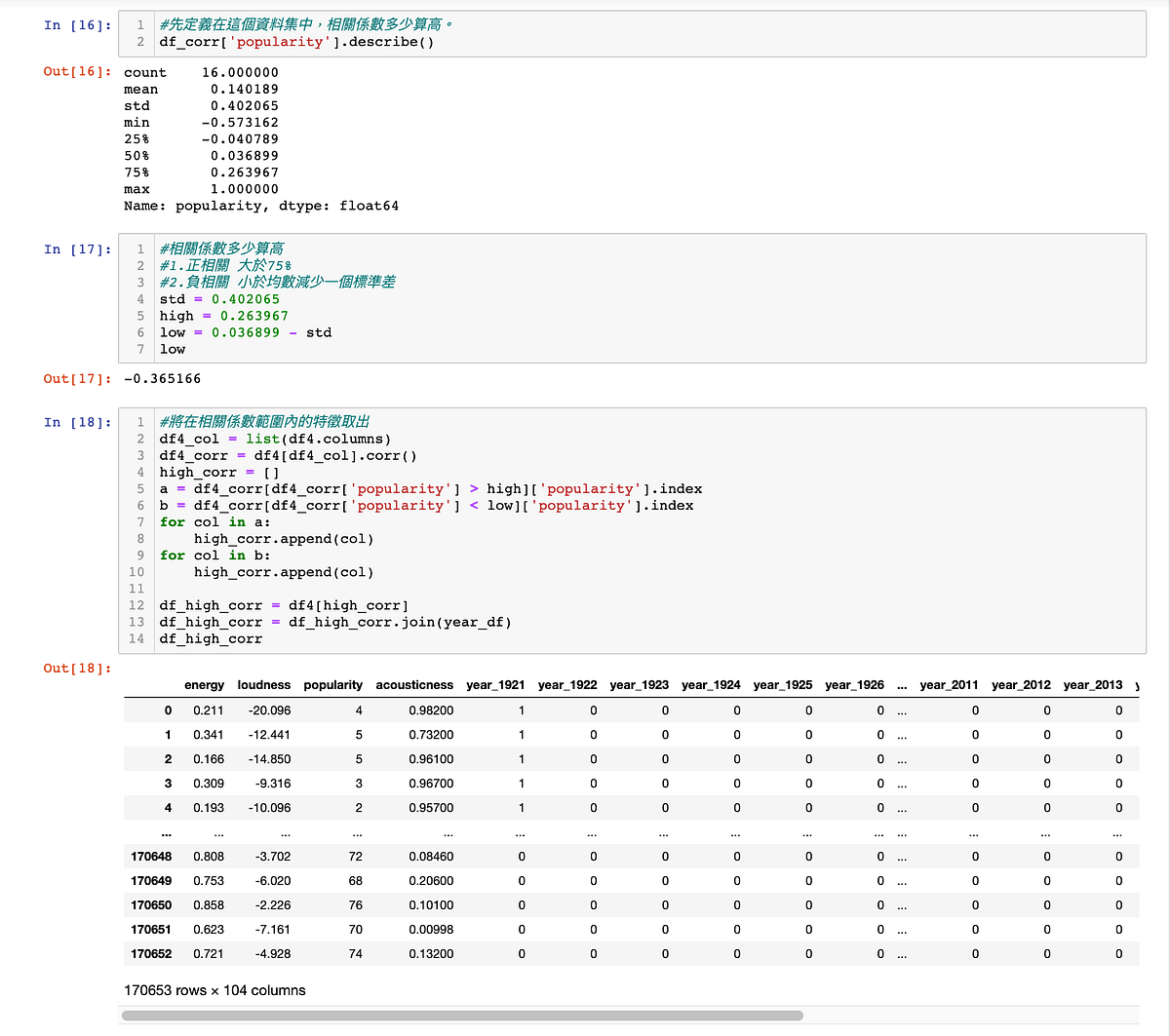Click the -0.365166 output value
Screen dimensions: 1170x1036
tap(163, 378)
